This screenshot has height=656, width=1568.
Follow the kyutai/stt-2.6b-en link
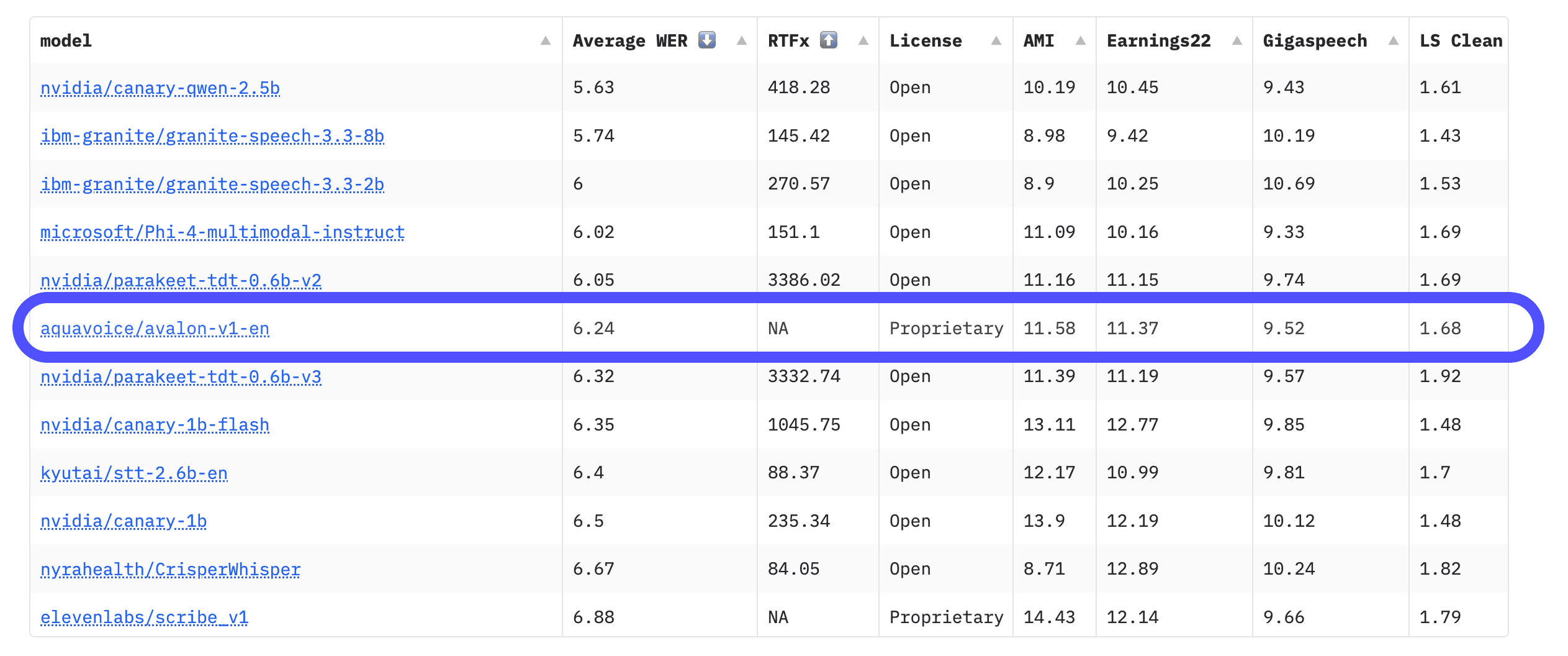(x=134, y=473)
